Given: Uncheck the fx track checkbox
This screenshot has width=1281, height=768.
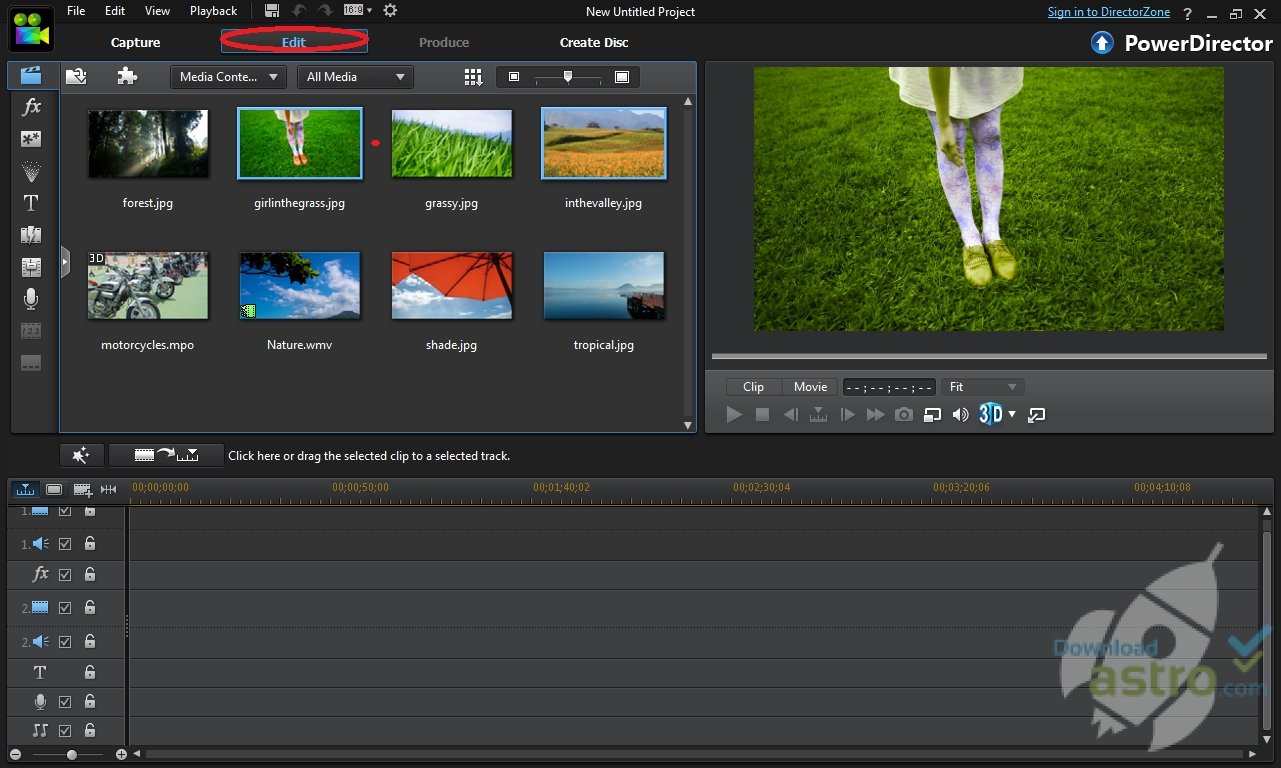Looking at the screenshot, I should [x=65, y=575].
